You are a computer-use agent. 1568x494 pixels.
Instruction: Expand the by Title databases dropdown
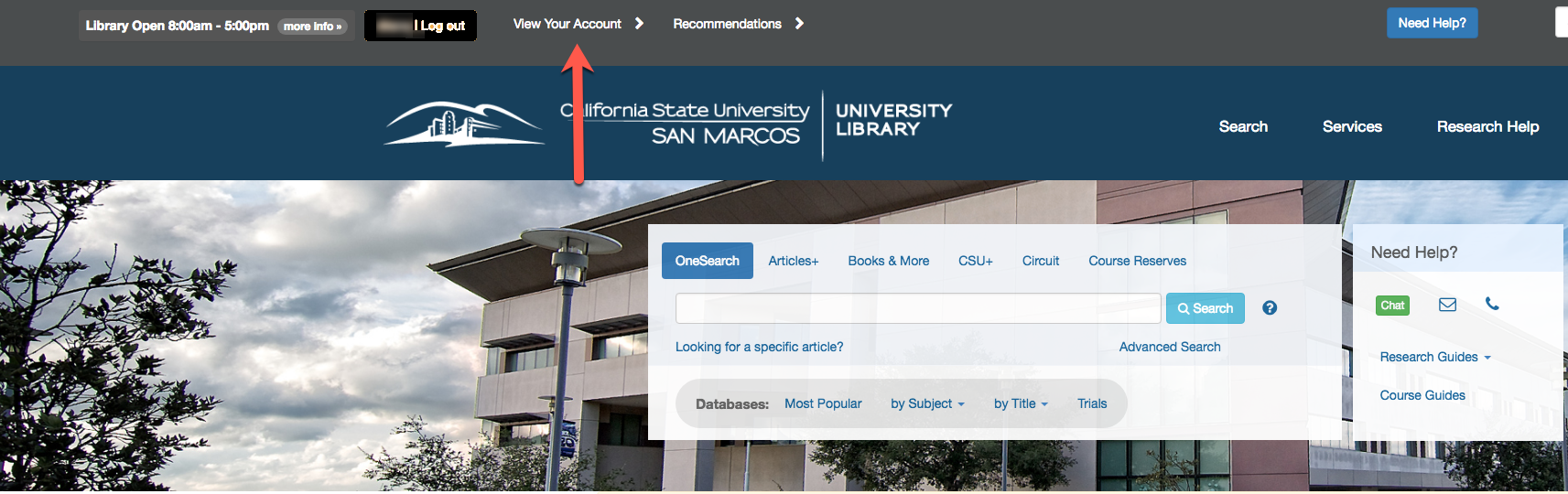pyautogui.click(x=1021, y=403)
